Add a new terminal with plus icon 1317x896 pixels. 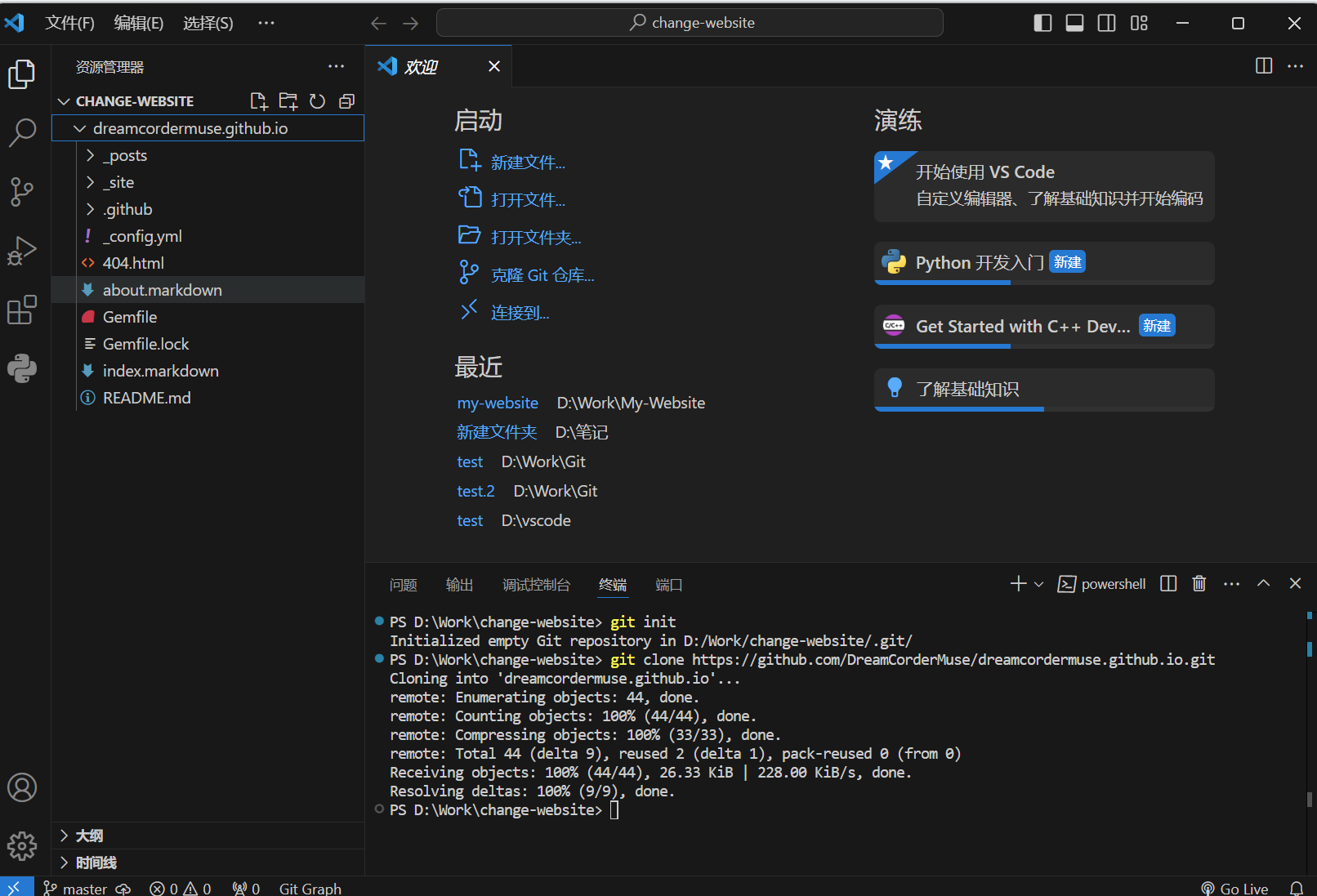(x=1018, y=583)
